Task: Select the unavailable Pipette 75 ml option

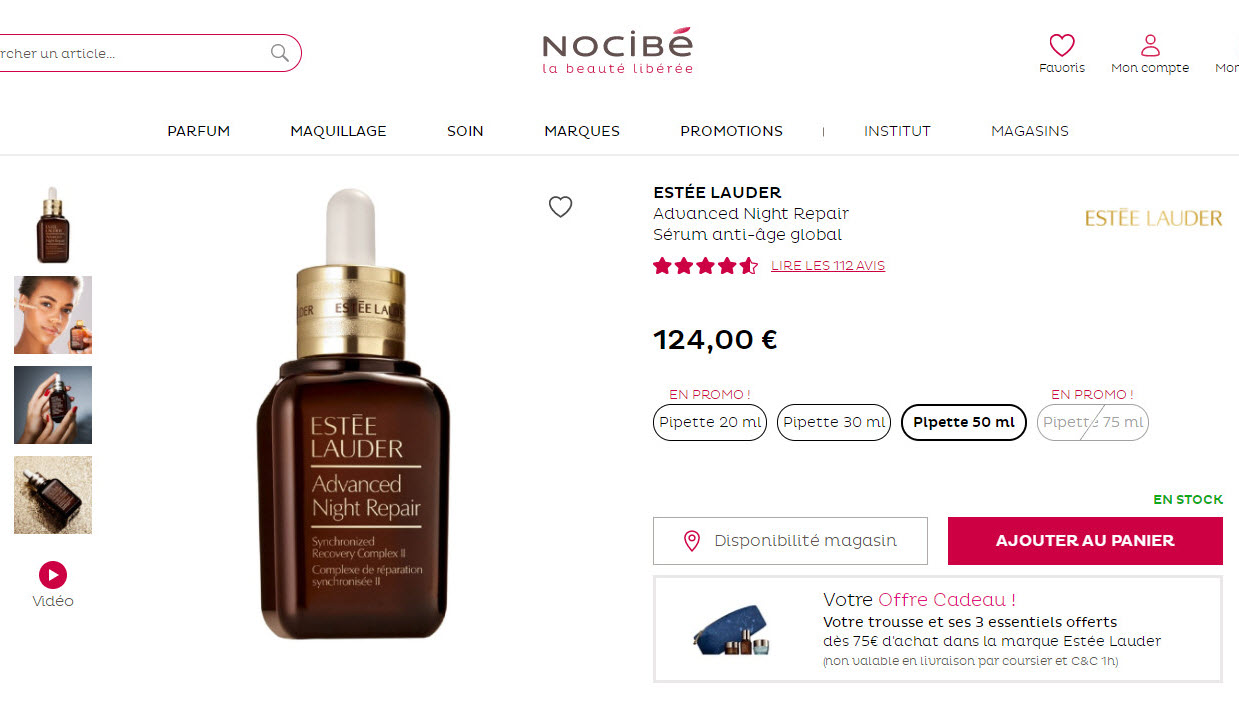Action: pos(1093,422)
